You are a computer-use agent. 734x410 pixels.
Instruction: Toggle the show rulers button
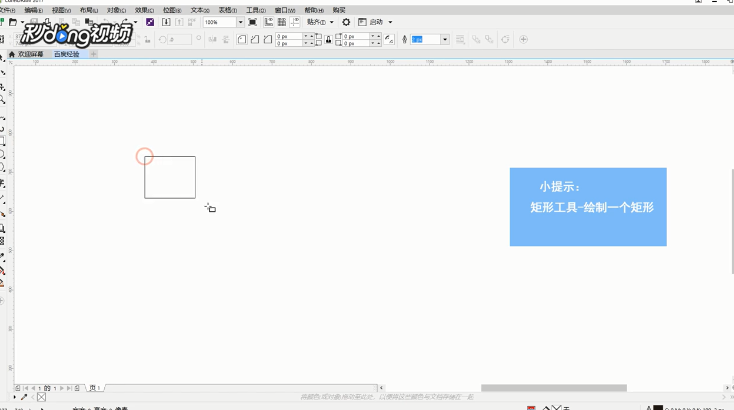[x=269, y=22]
